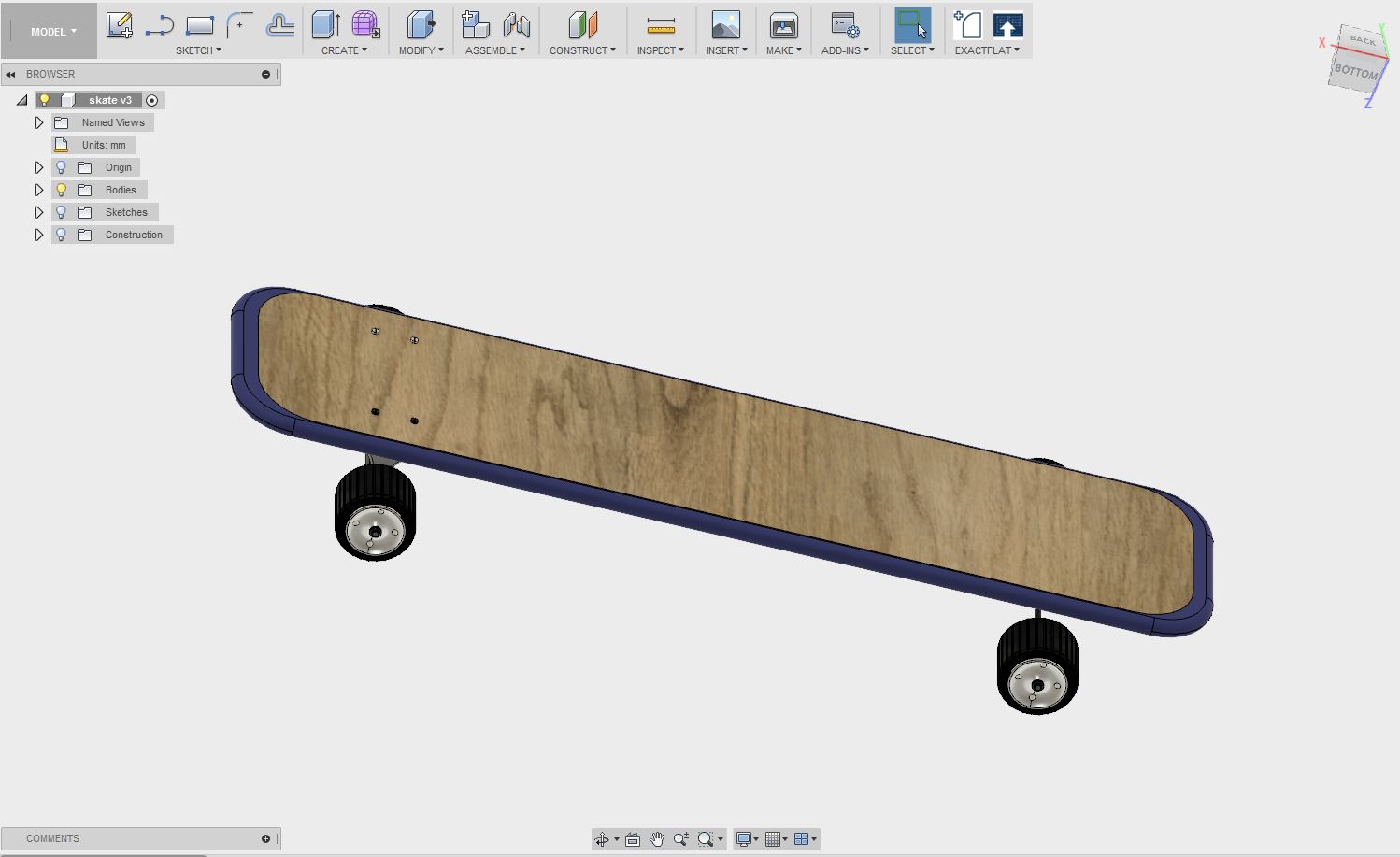Open the Zoom Window dropdown arrow

point(721,839)
